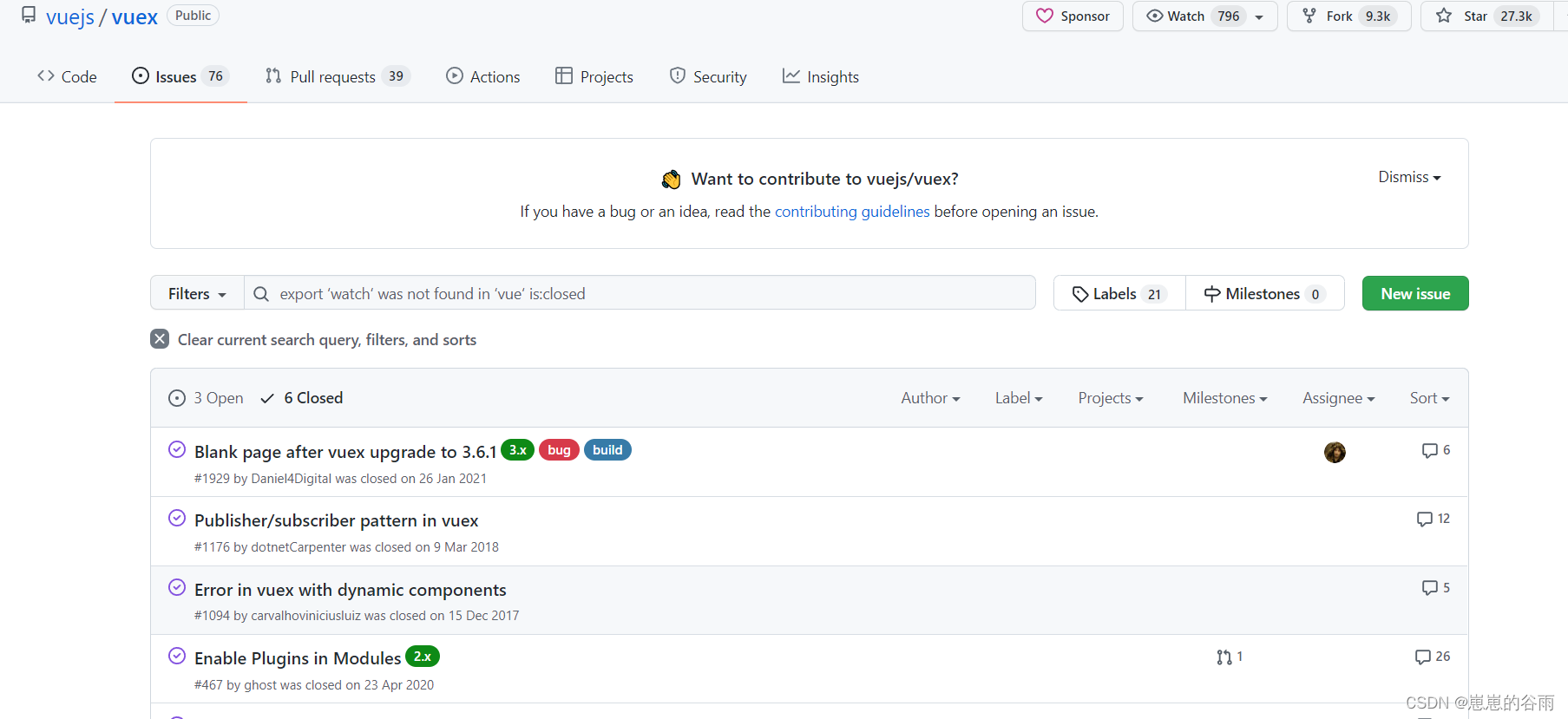This screenshot has width=1568, height=719.
Task: Click closed-issue icon for Publisher/subscriber issue
Action: pyautogui.click(x=177, y=518)
